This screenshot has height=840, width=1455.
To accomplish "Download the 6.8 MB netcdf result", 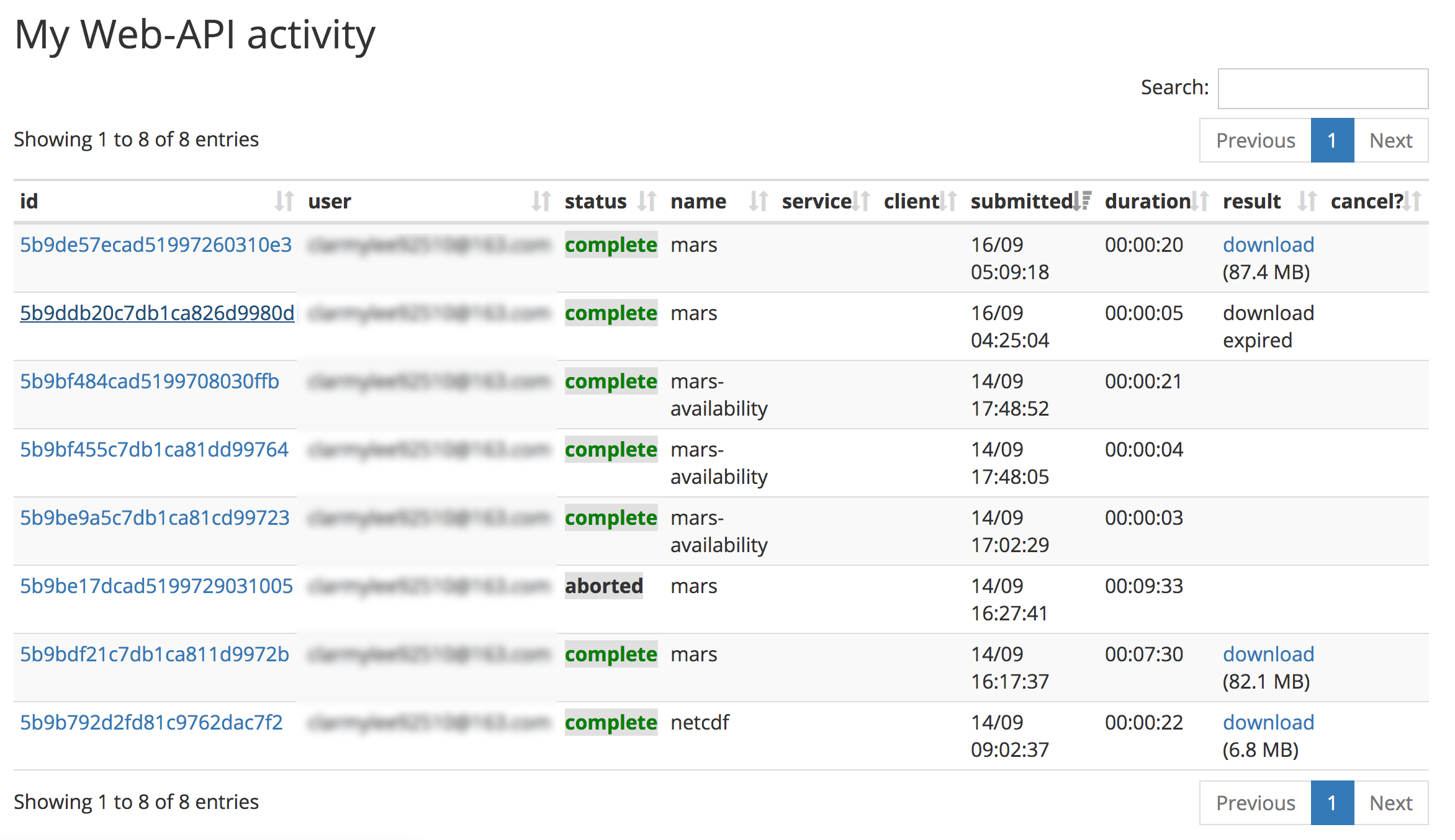I will (1268, 723).
